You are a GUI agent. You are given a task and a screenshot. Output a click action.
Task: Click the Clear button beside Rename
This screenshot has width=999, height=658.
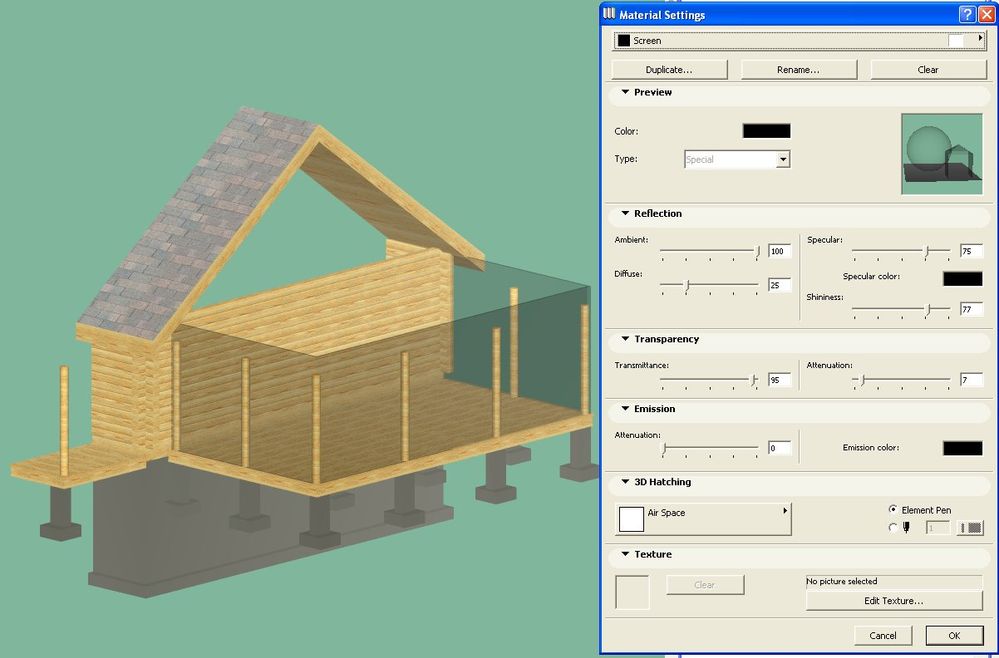click(x=928, y=69)
